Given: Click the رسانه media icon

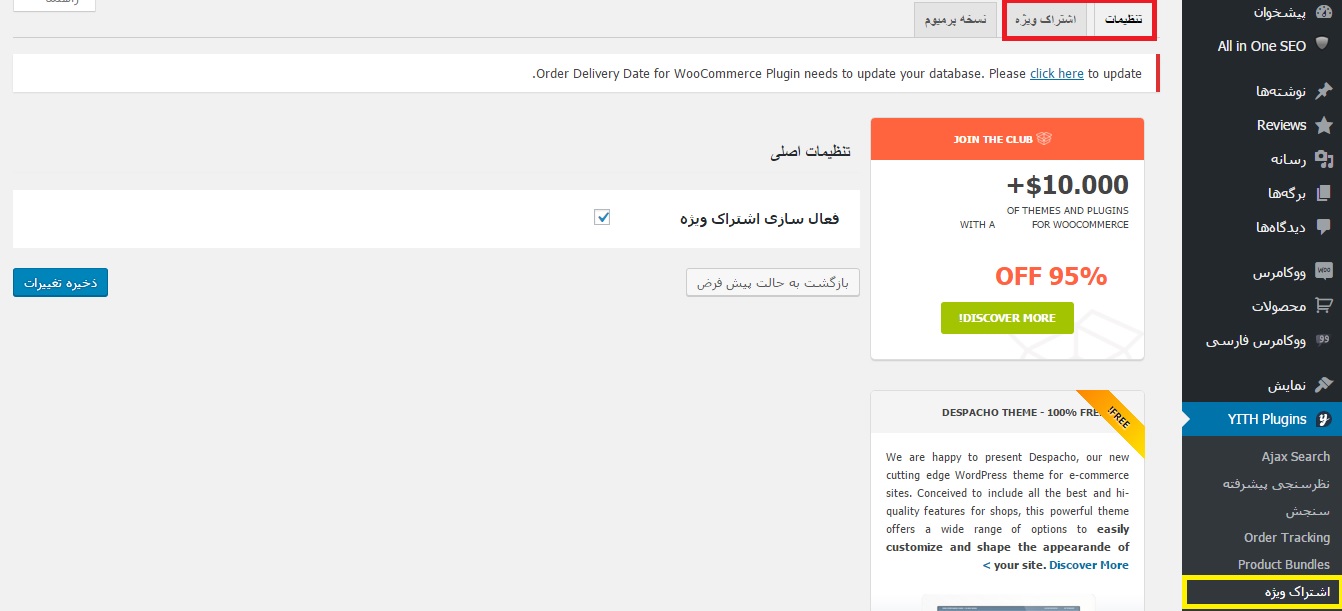Looking at the screenshot, I should [x=1323, y=159].
